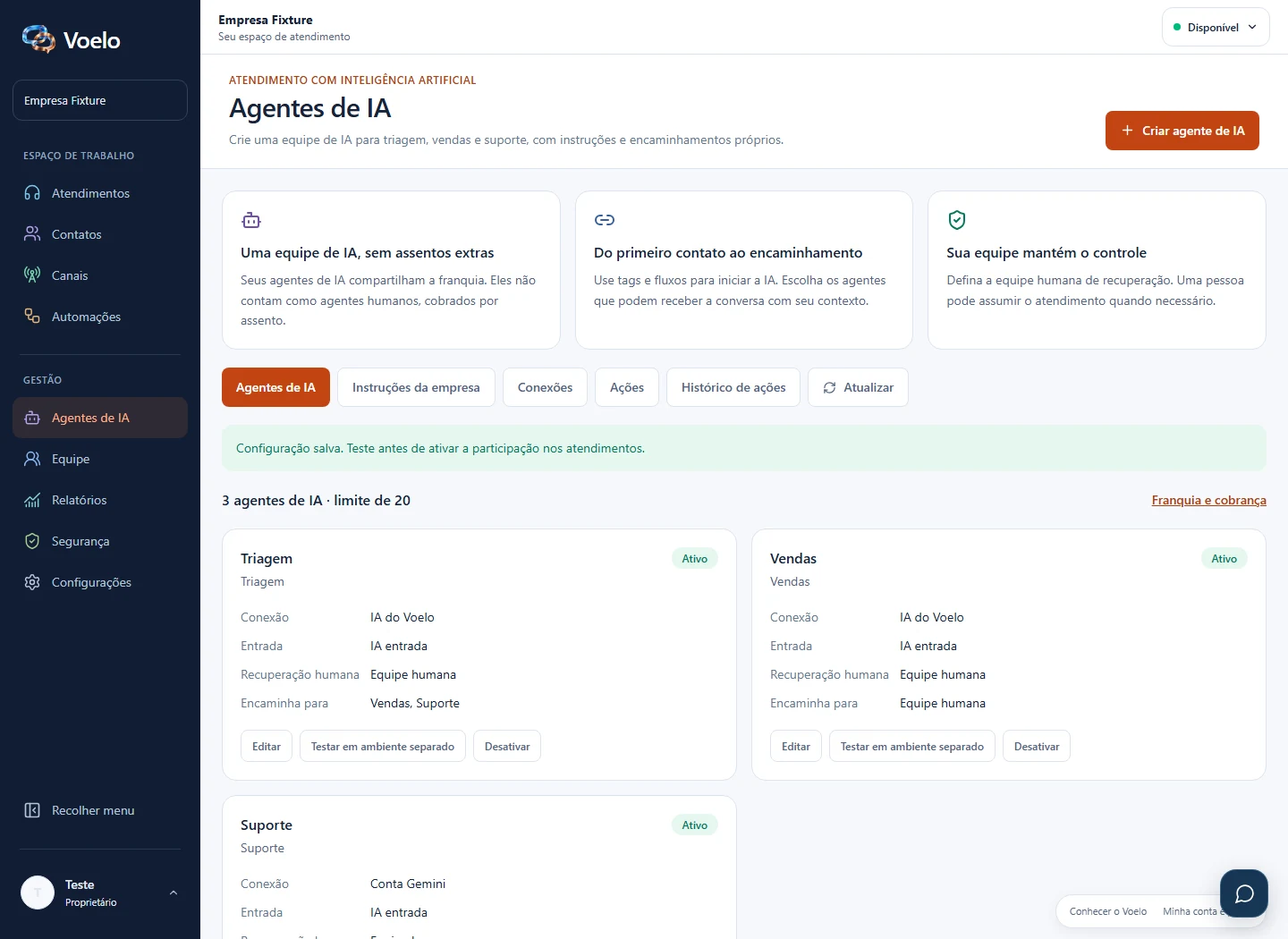Open Atendimentos via the headset icon

(32, 193)
